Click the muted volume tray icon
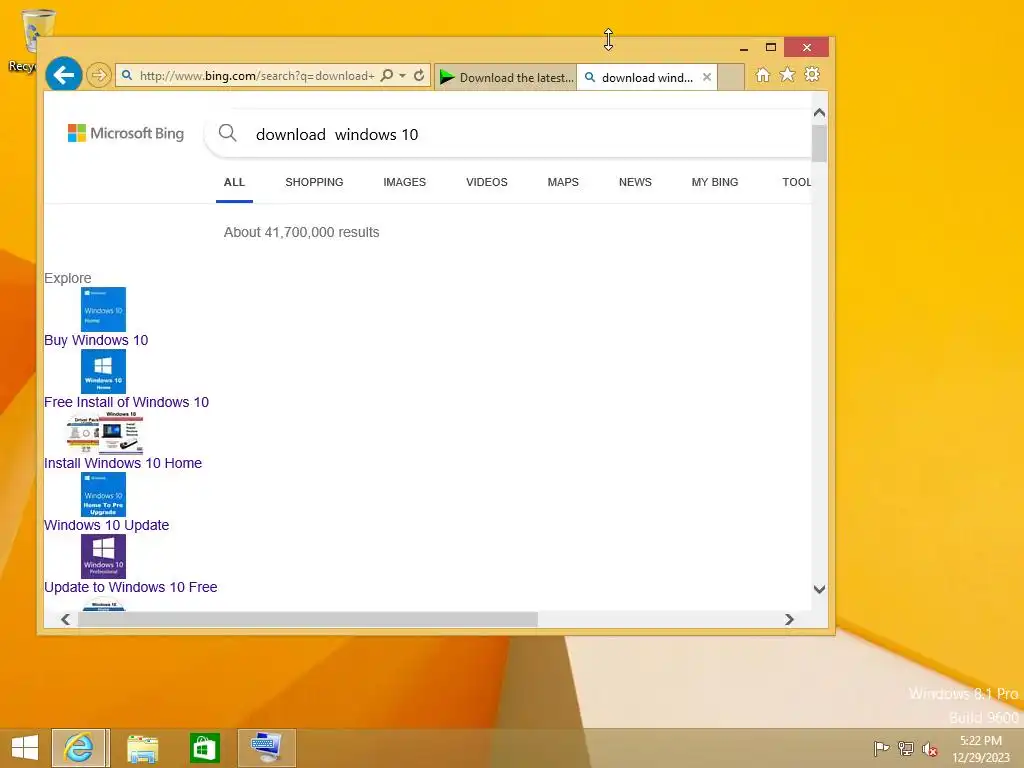Viewport: 1024px width, 768px height. (x=930, y=748)
